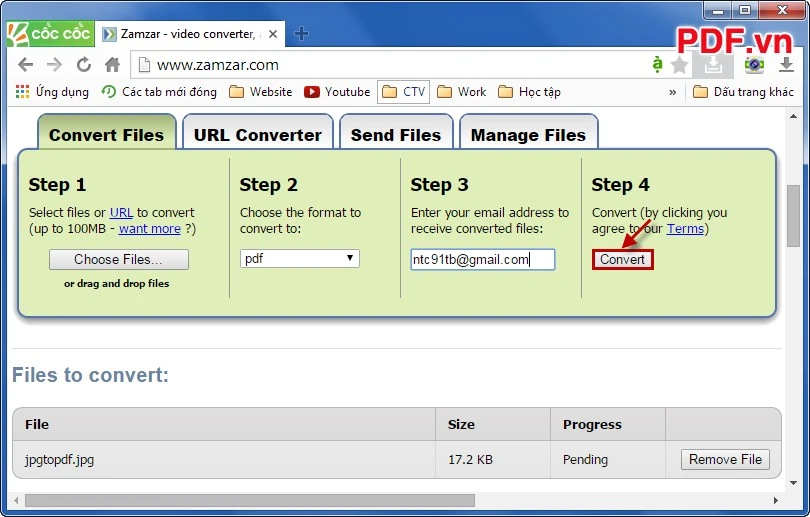Screen dimensions: 810x517
Task: Select the Zamzar - video converter browser tab
Action: (190, 34)
